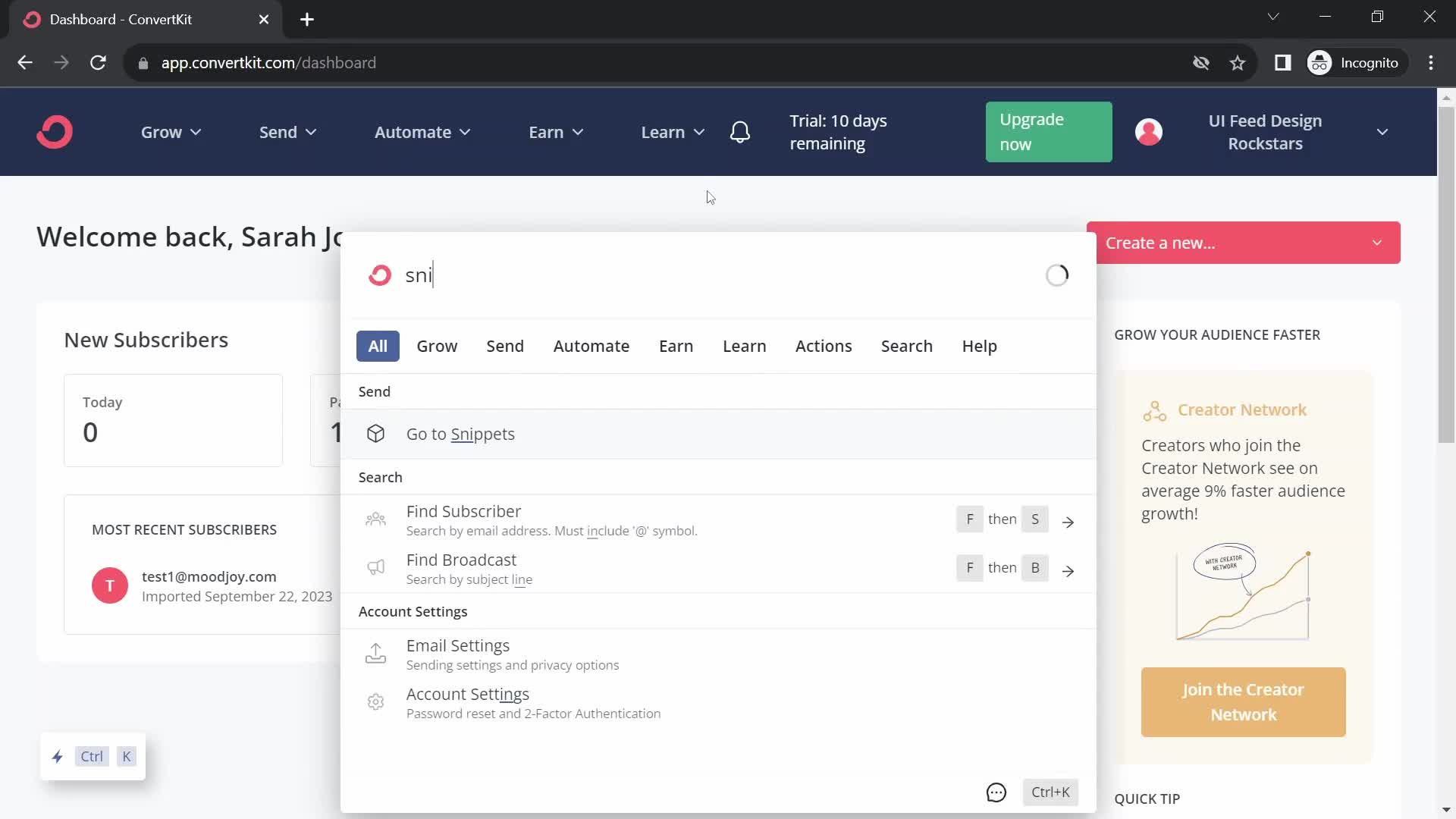This screenshot has height=819, width=1456.
Task: Open the chat bubble feedback icon
Action: coord(996,792)
